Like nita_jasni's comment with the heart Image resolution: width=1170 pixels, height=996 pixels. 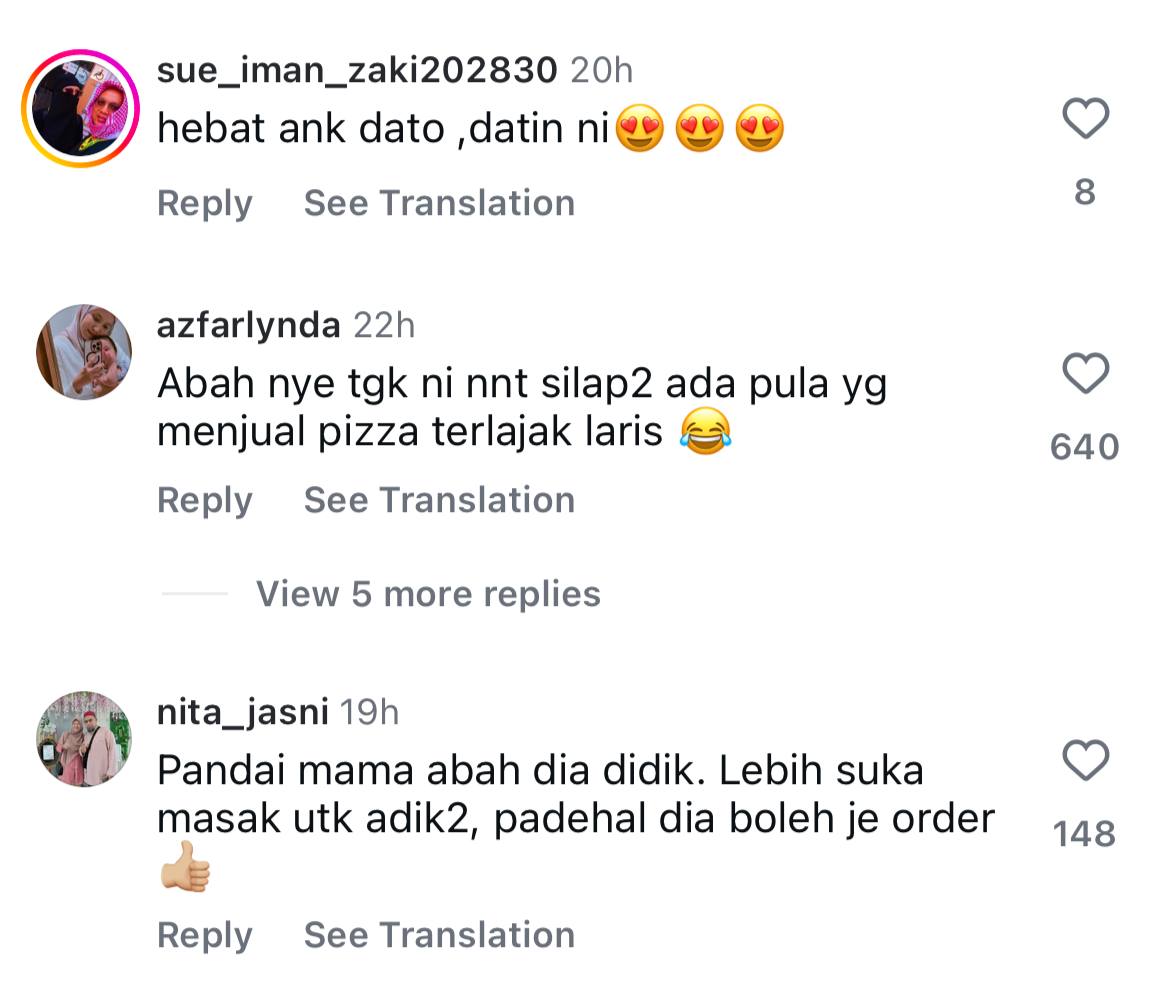coord(1085,761)
